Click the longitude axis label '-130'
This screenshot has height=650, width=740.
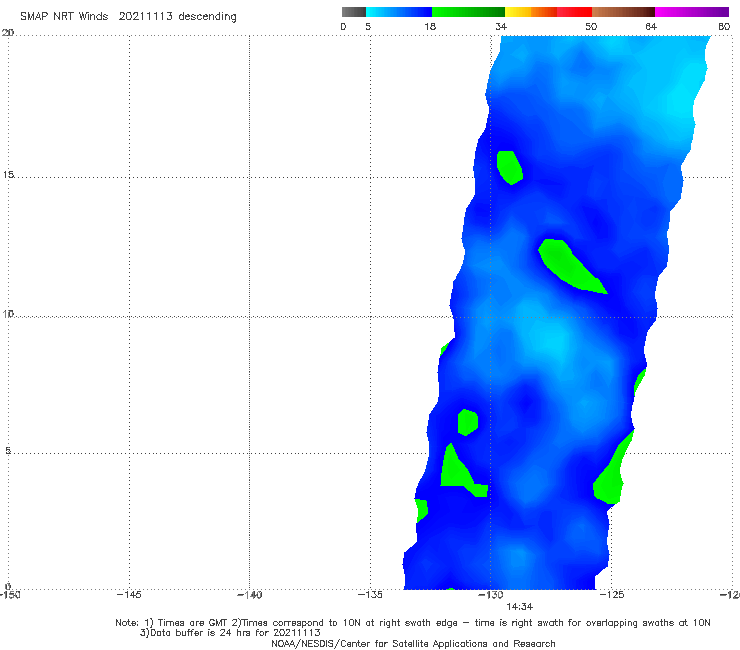pos(490,595)
